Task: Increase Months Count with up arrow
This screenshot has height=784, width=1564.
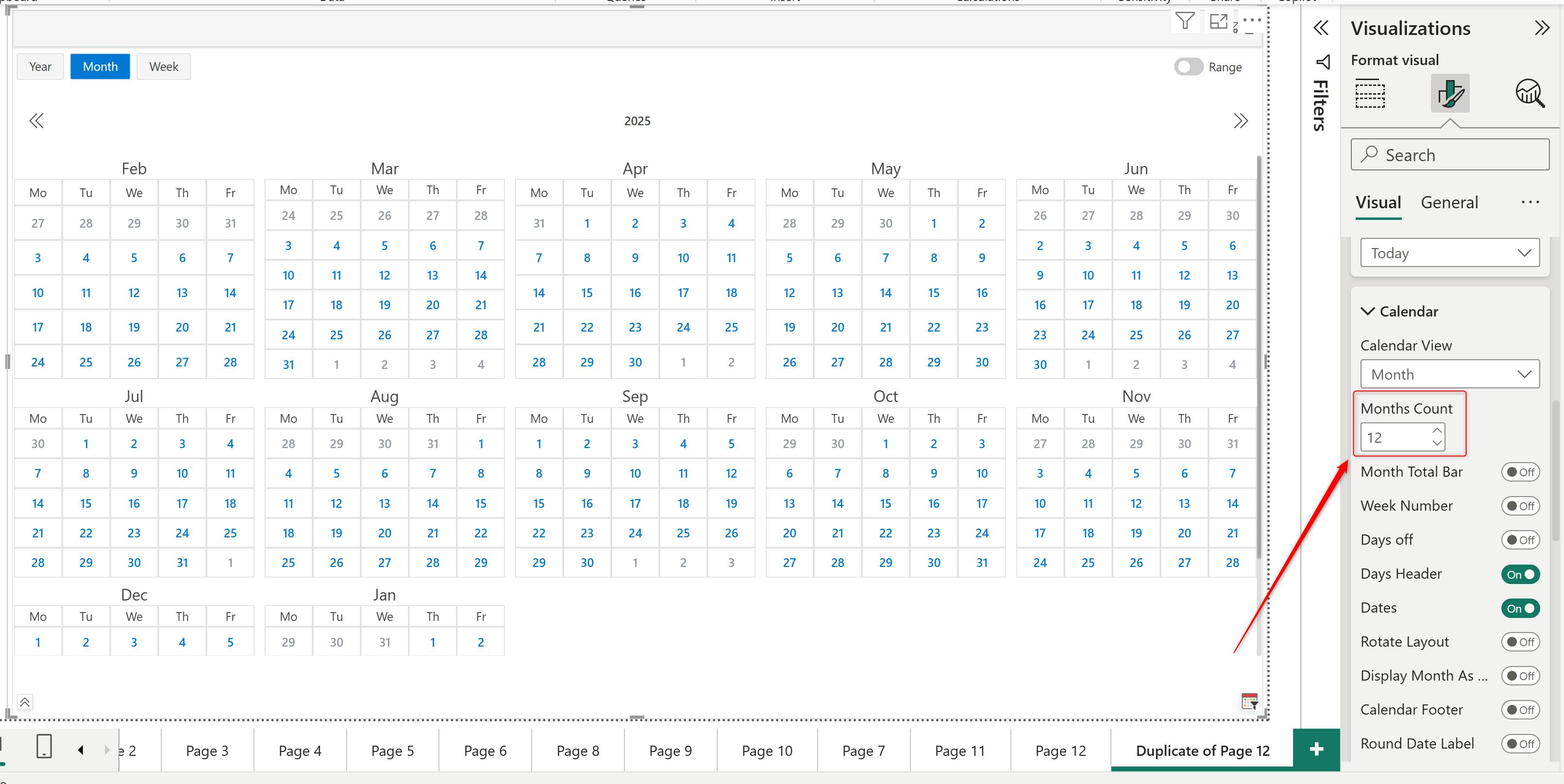Action: point(1436,430)
